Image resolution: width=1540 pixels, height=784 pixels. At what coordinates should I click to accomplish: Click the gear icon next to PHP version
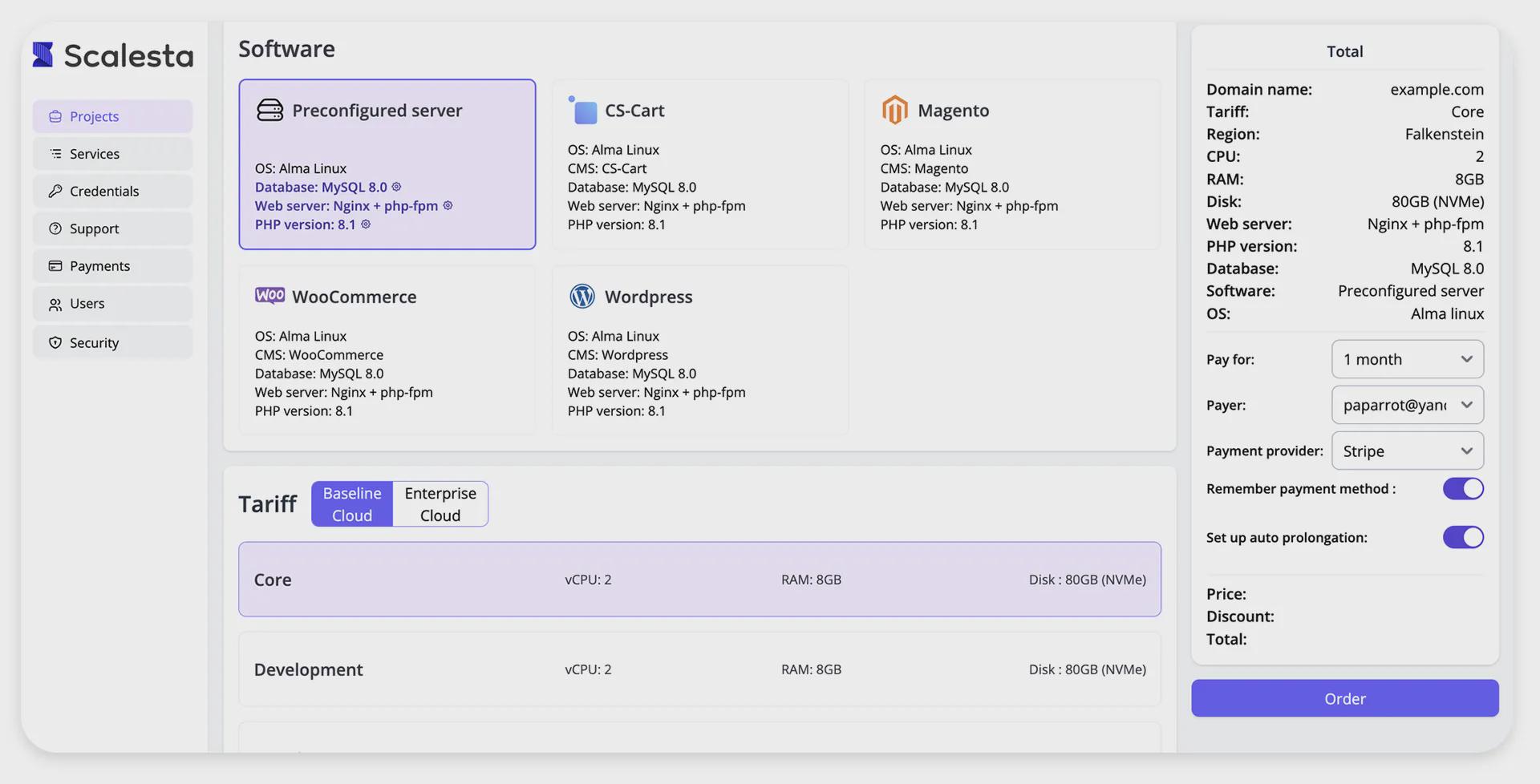366,224
